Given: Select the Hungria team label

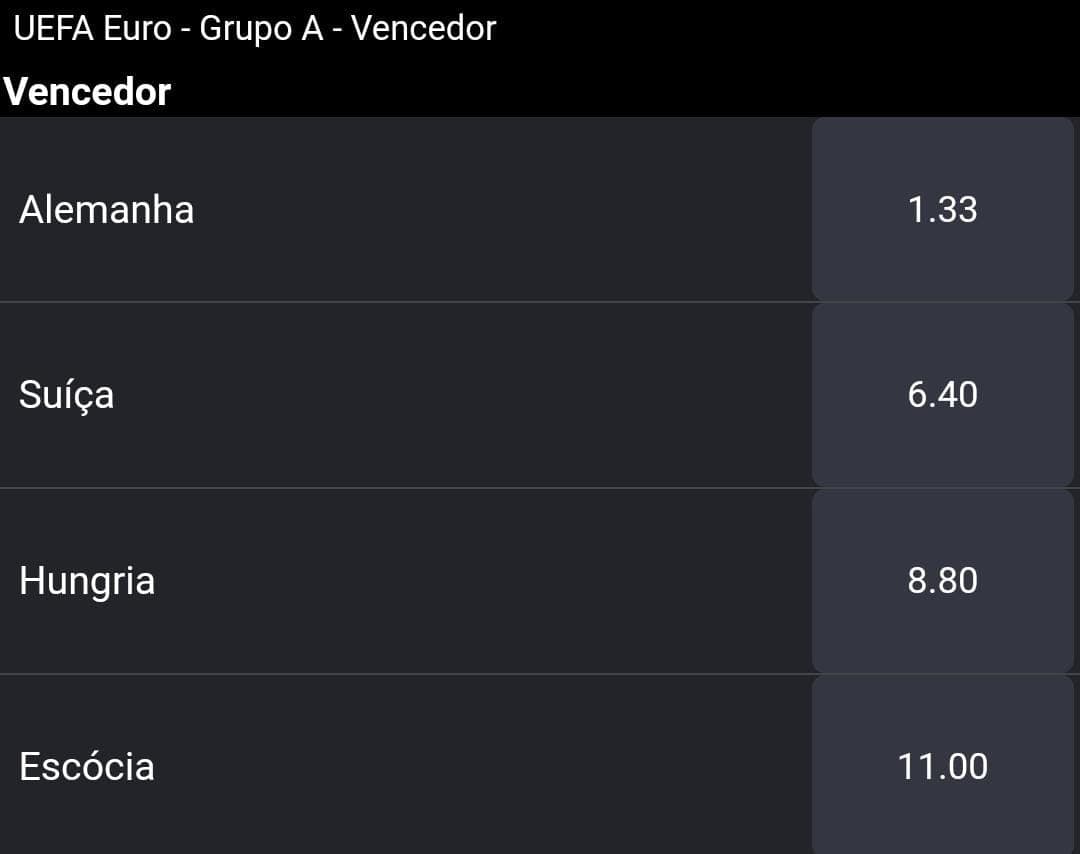Looking at the screenshot, I should point(87,582).
